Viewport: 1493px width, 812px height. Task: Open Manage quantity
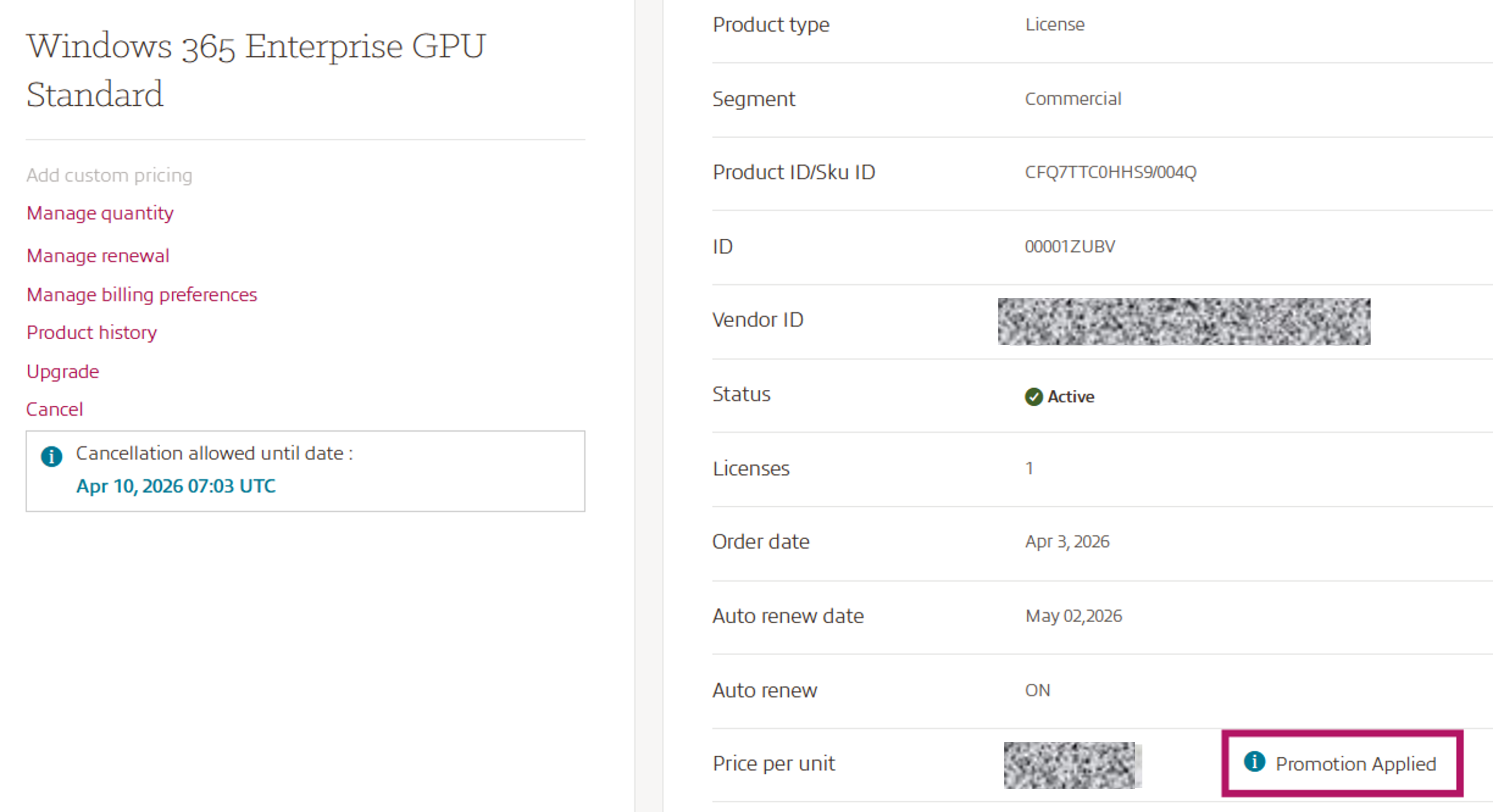point(99,213)
